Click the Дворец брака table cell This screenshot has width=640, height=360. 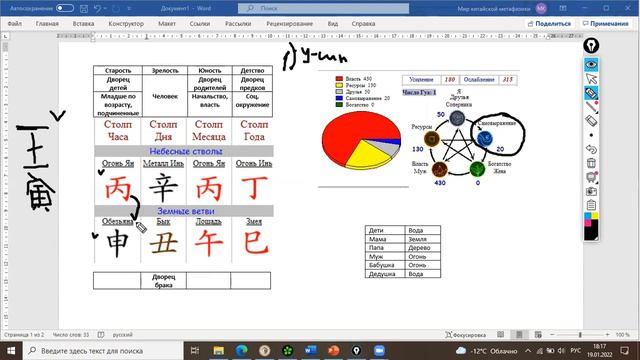tap(163, 281)
